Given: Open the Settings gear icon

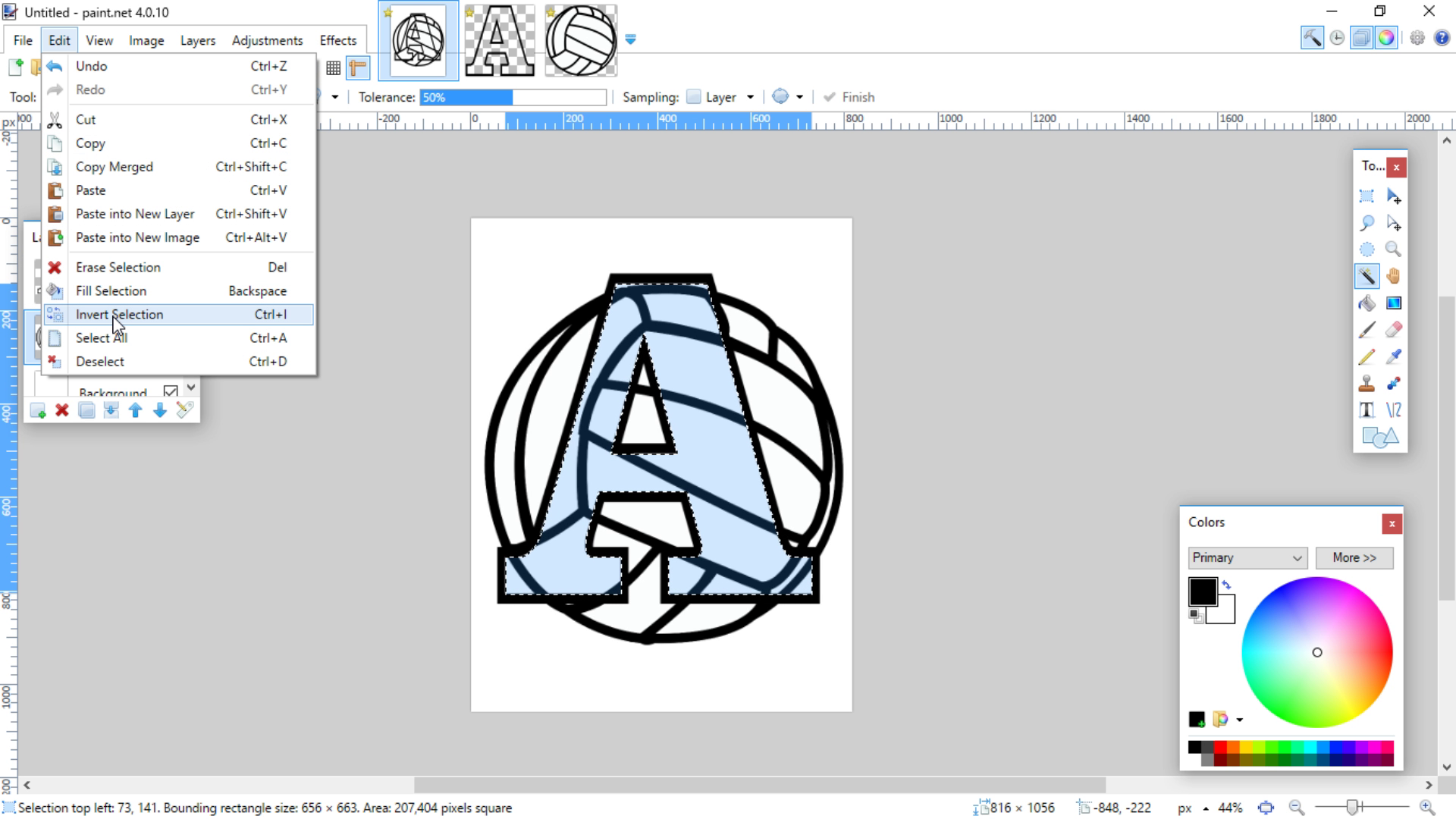Looking at the screenshot, I should 1417,38.
